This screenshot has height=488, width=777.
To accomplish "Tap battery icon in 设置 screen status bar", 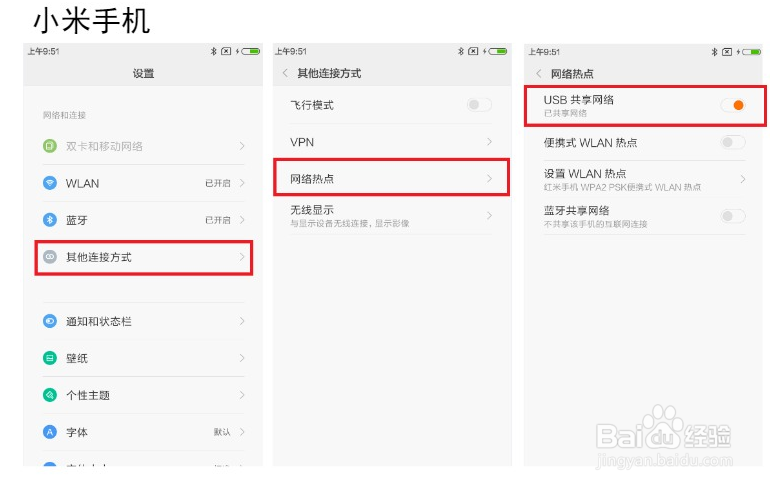I will coord(251,51).
